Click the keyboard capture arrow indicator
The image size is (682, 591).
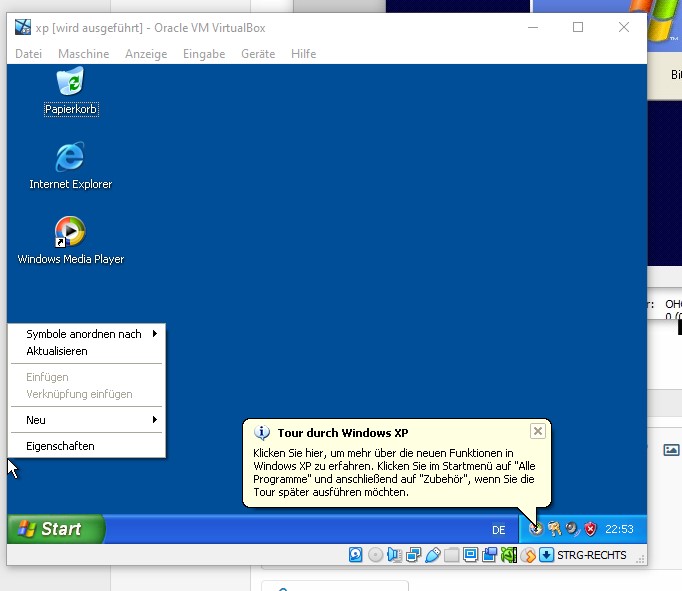click(x=546, y=555)
